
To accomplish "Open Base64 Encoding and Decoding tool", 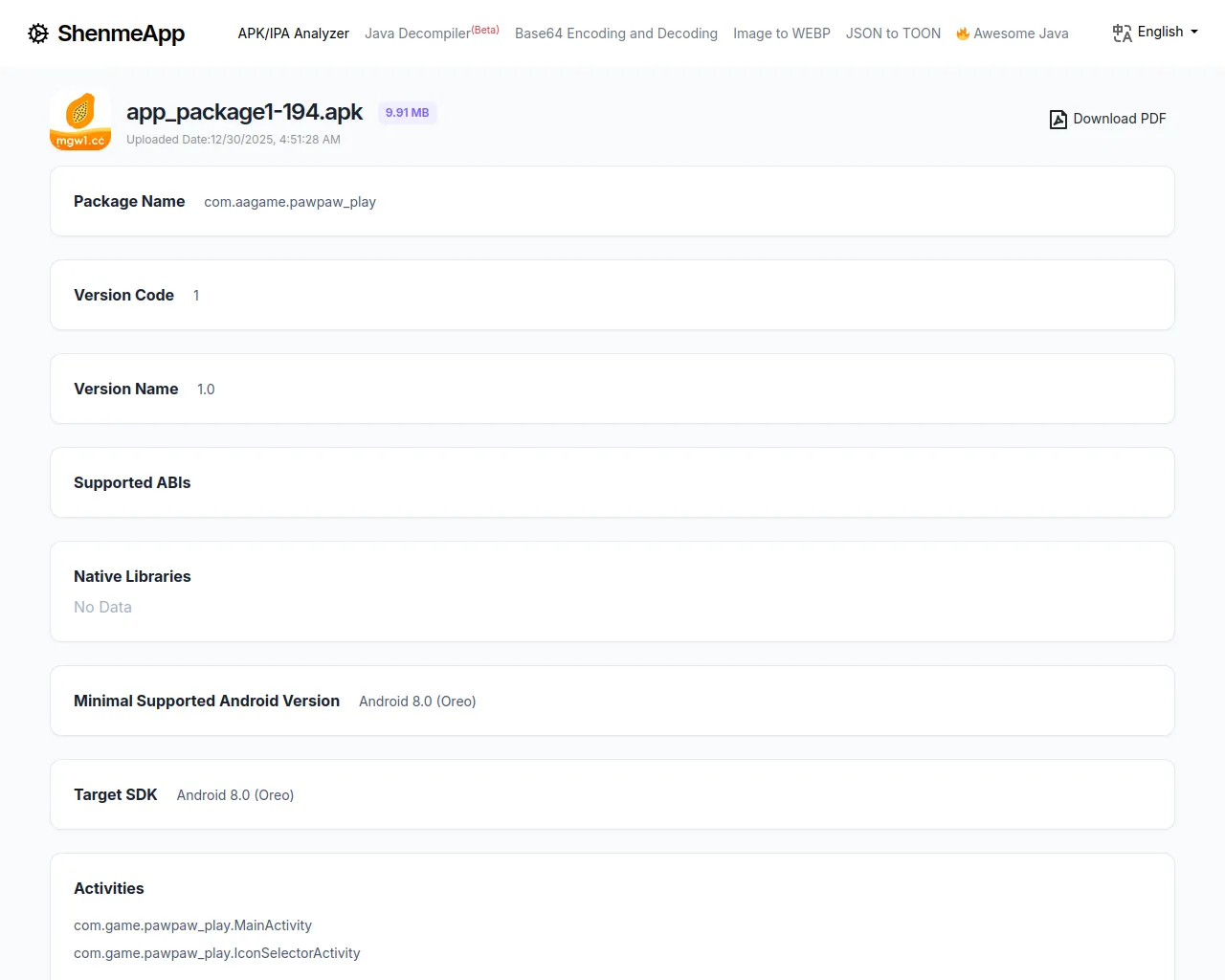I will click(x=615, y=33).
